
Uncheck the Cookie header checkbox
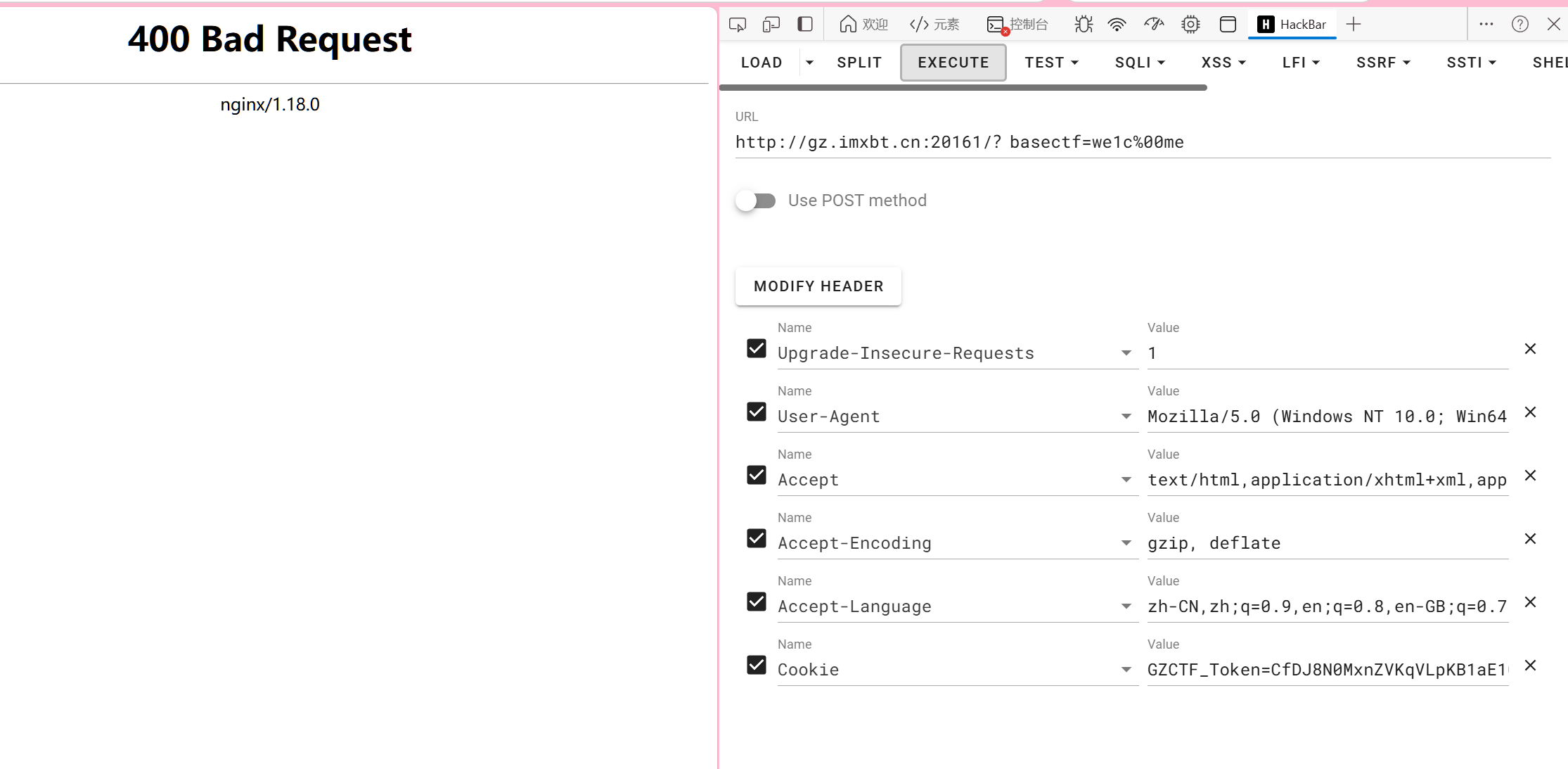pos(757,665)
